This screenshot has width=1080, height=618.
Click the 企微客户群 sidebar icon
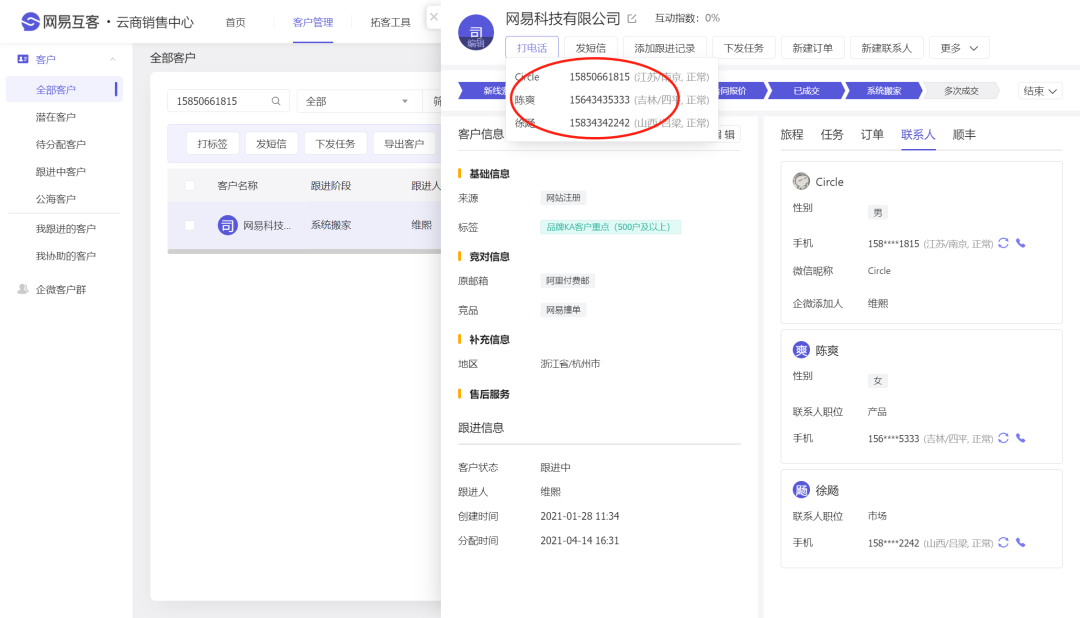(x=23, y=289)
